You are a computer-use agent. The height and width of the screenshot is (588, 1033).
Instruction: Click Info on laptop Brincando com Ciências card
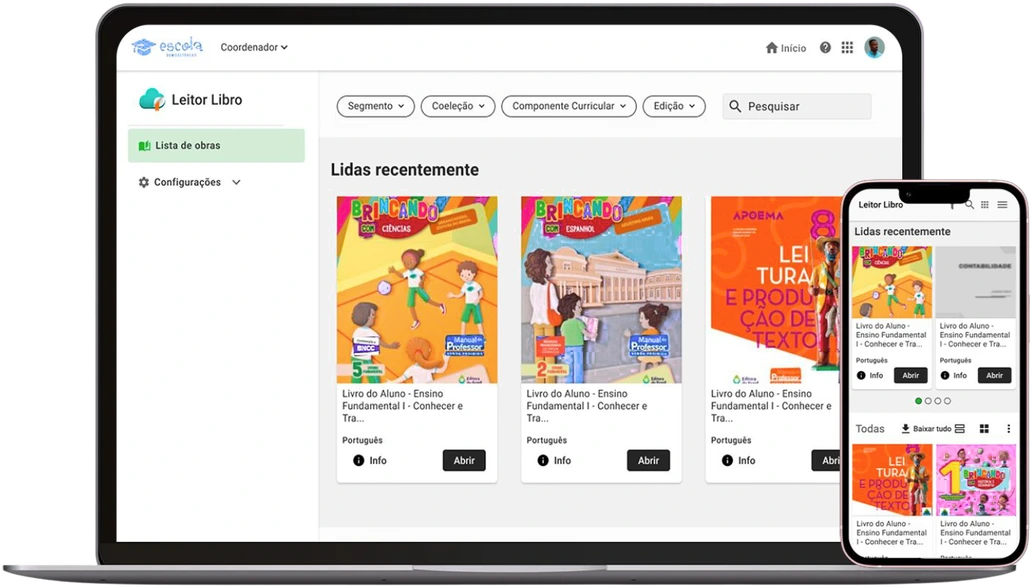coord(370,460)
